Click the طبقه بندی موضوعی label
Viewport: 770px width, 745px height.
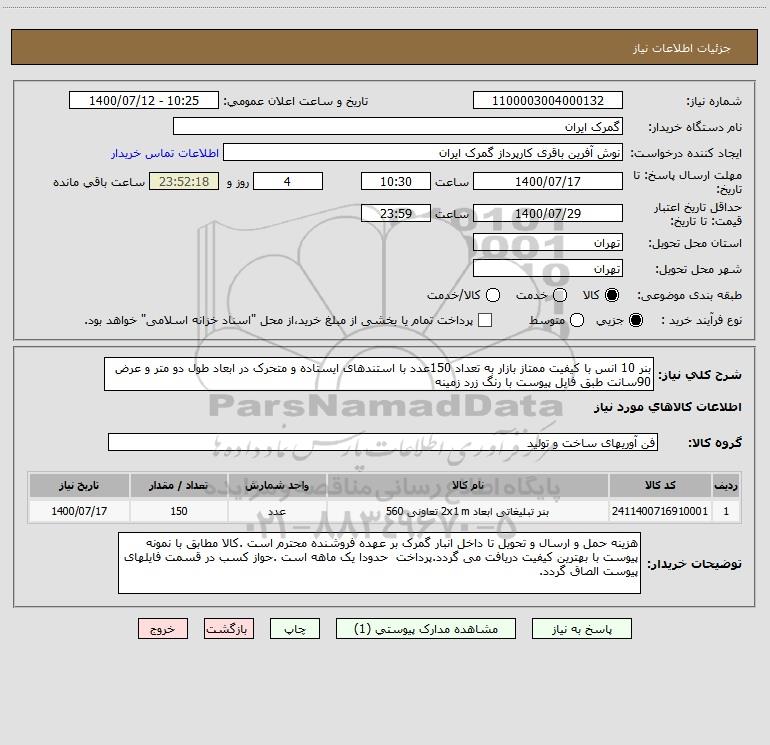point(689,296)
